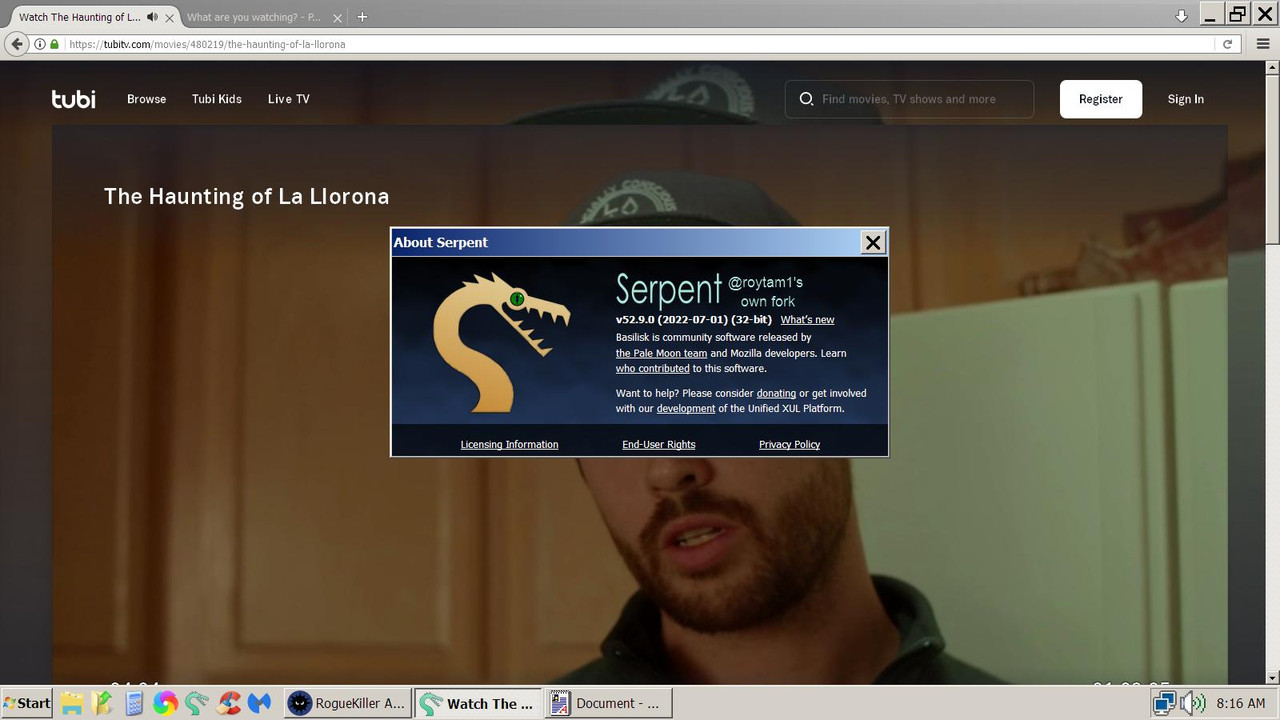Image resolution: width=1280 pixels, height=720 pixels.
Task: Open the What's new link
Action: pos(807,320)
